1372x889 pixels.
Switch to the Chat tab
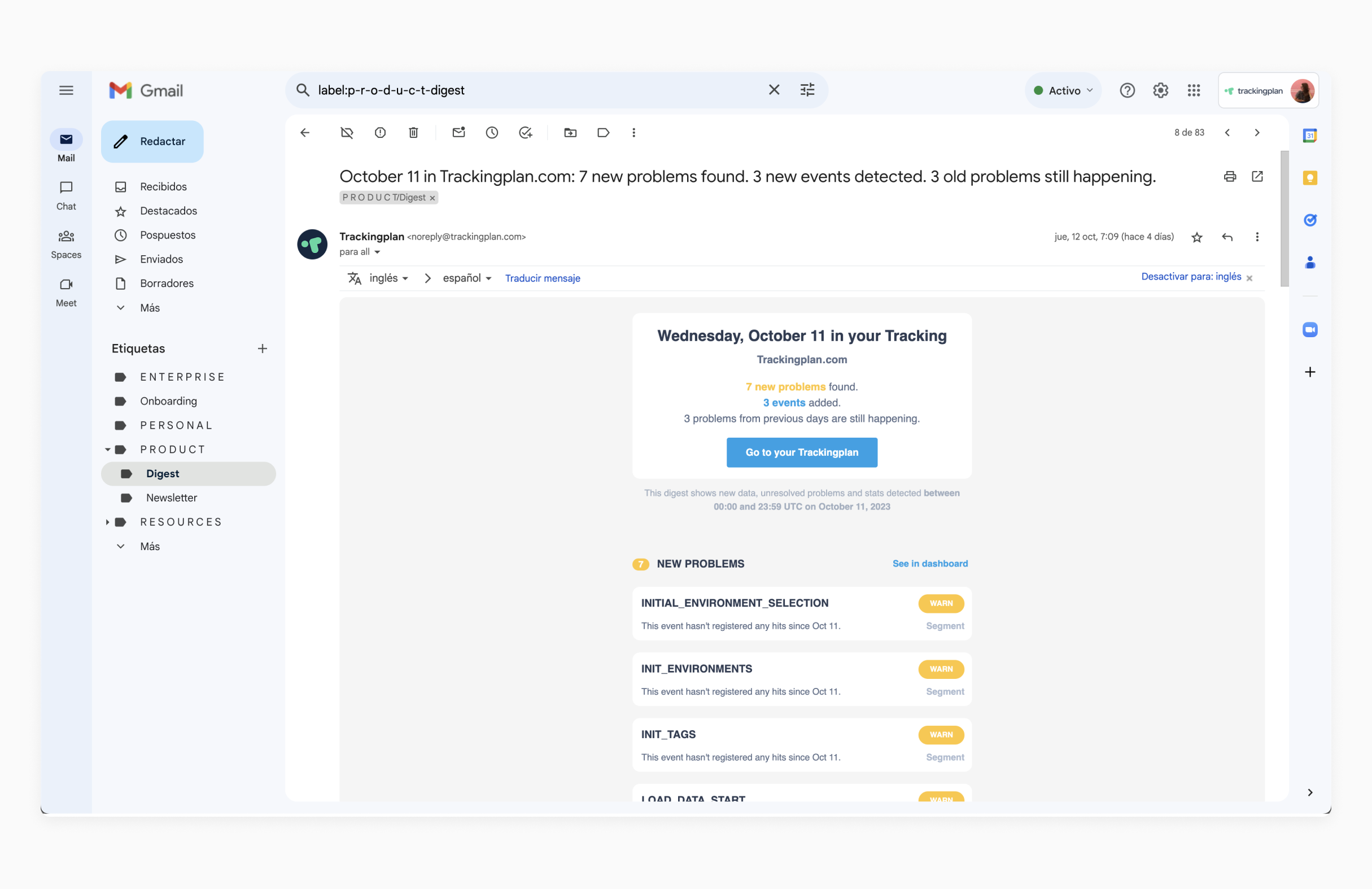pyautogui.click(x=65, y=195)
